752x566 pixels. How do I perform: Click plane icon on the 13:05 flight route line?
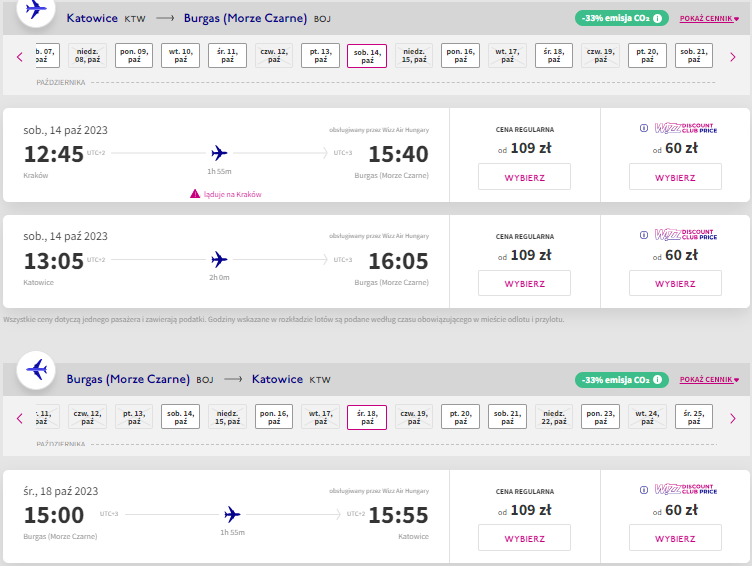coord(219,259)
